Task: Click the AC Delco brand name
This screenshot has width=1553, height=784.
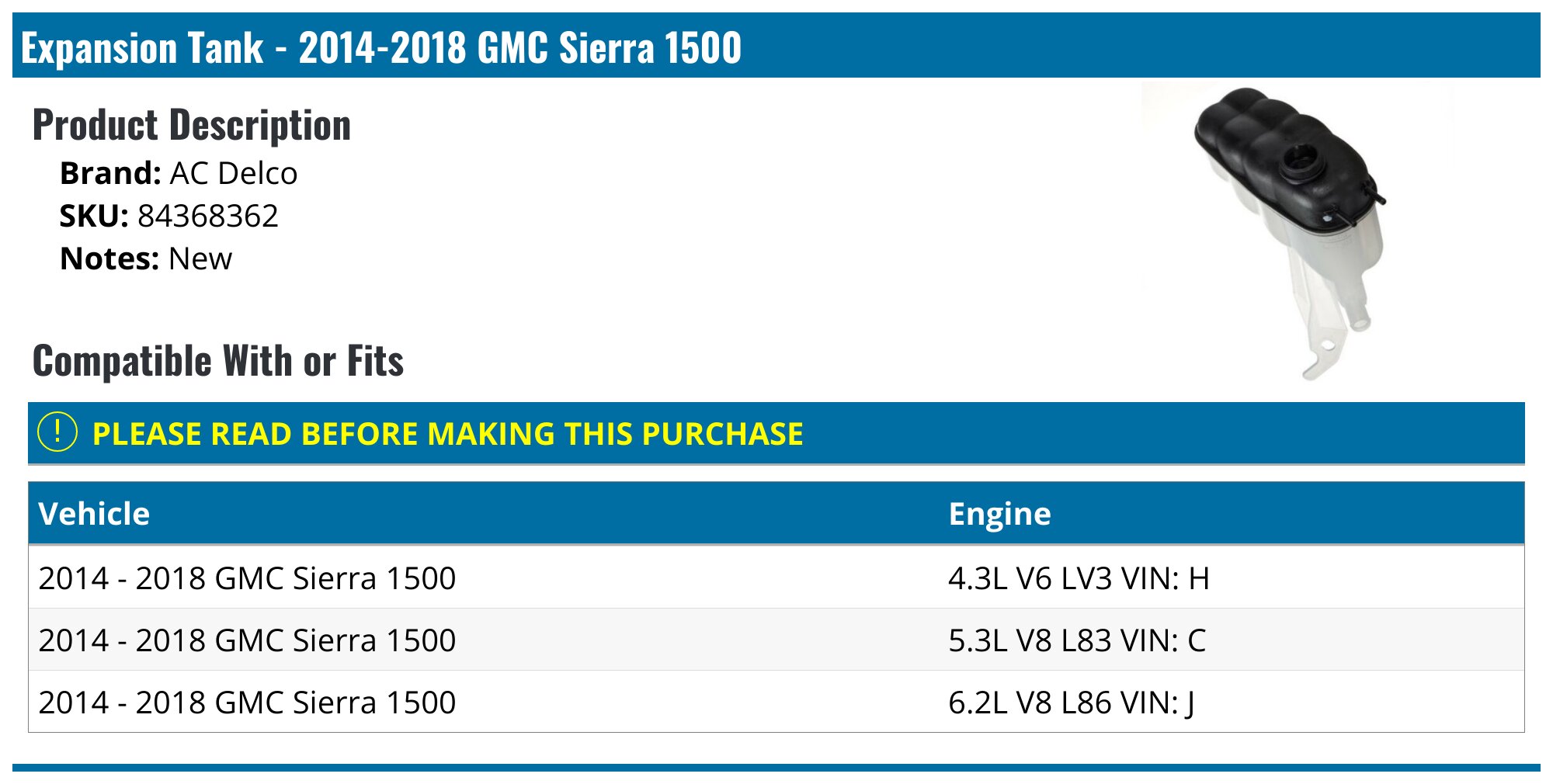Action: [x=233, y=173]
